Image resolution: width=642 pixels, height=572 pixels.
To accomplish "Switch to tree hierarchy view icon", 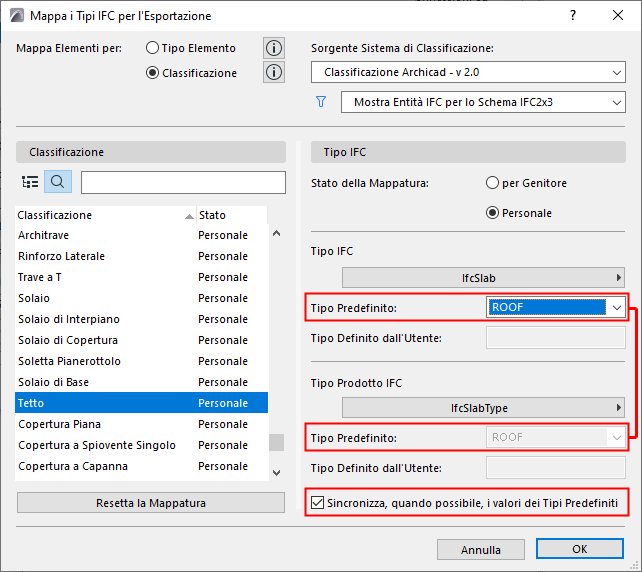I will click(30, 181).
